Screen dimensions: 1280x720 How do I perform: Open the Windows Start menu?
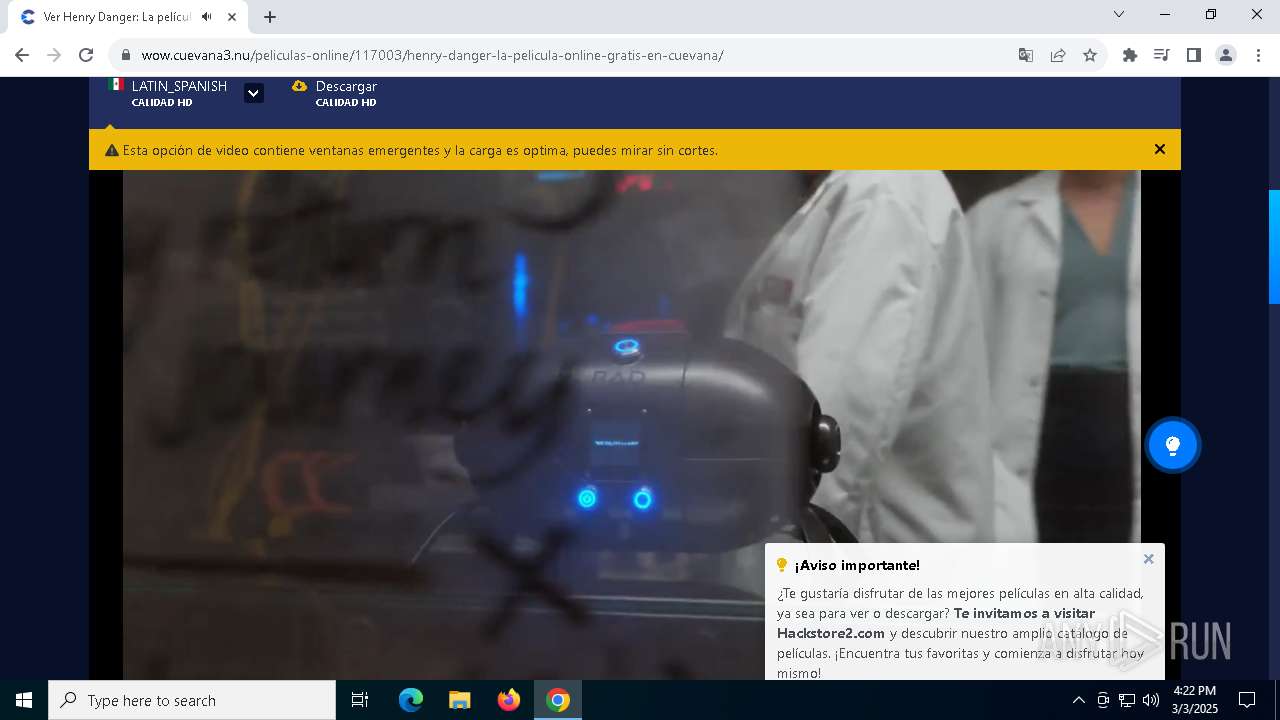click(24, 700)
